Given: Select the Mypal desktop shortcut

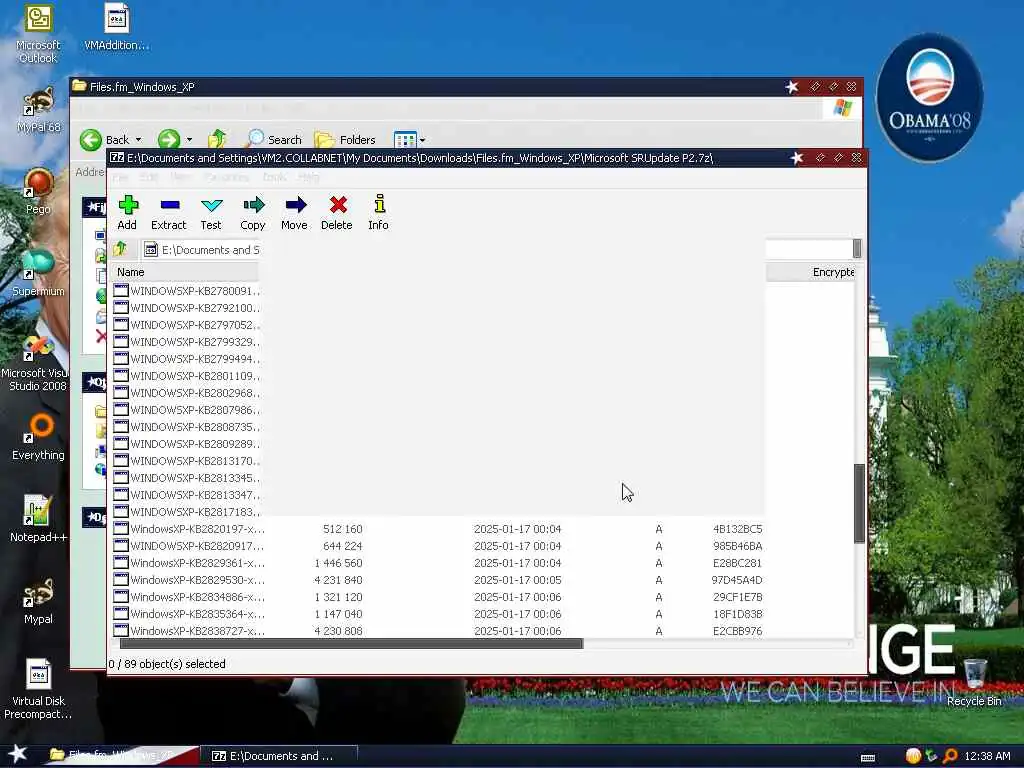Looking at the screenshot, I should click(x=38, y=601).
